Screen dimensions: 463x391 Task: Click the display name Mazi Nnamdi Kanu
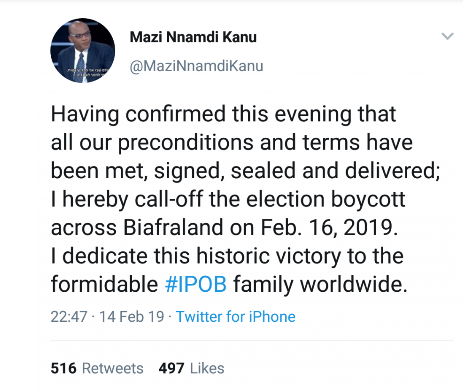pyautogui.click(x=193, y=37)
